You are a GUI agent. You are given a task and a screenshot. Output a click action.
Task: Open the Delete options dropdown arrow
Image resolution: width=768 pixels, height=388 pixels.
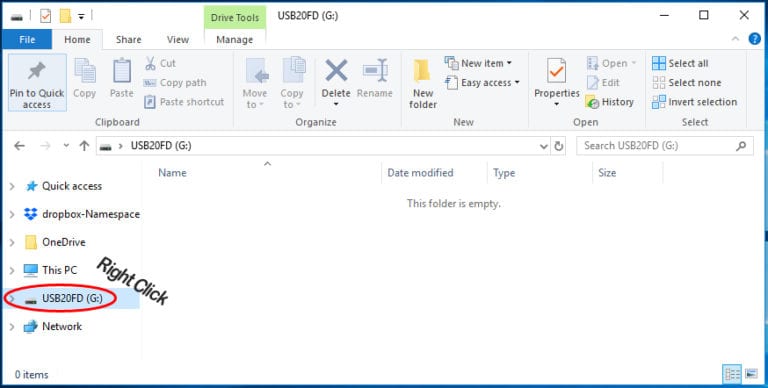tap(336, 104)
